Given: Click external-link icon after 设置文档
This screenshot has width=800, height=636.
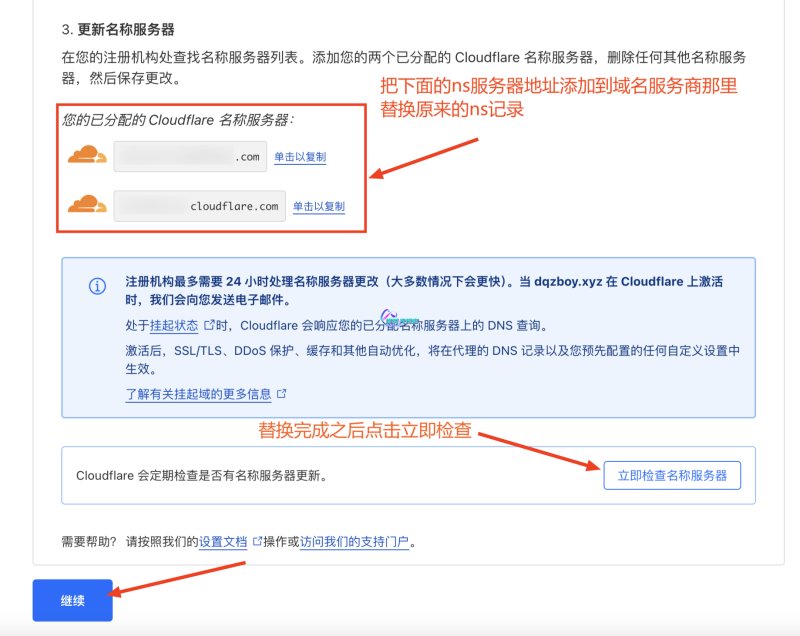Looking at the screenshot, I should pyautogui.click(x=258, y=541).
